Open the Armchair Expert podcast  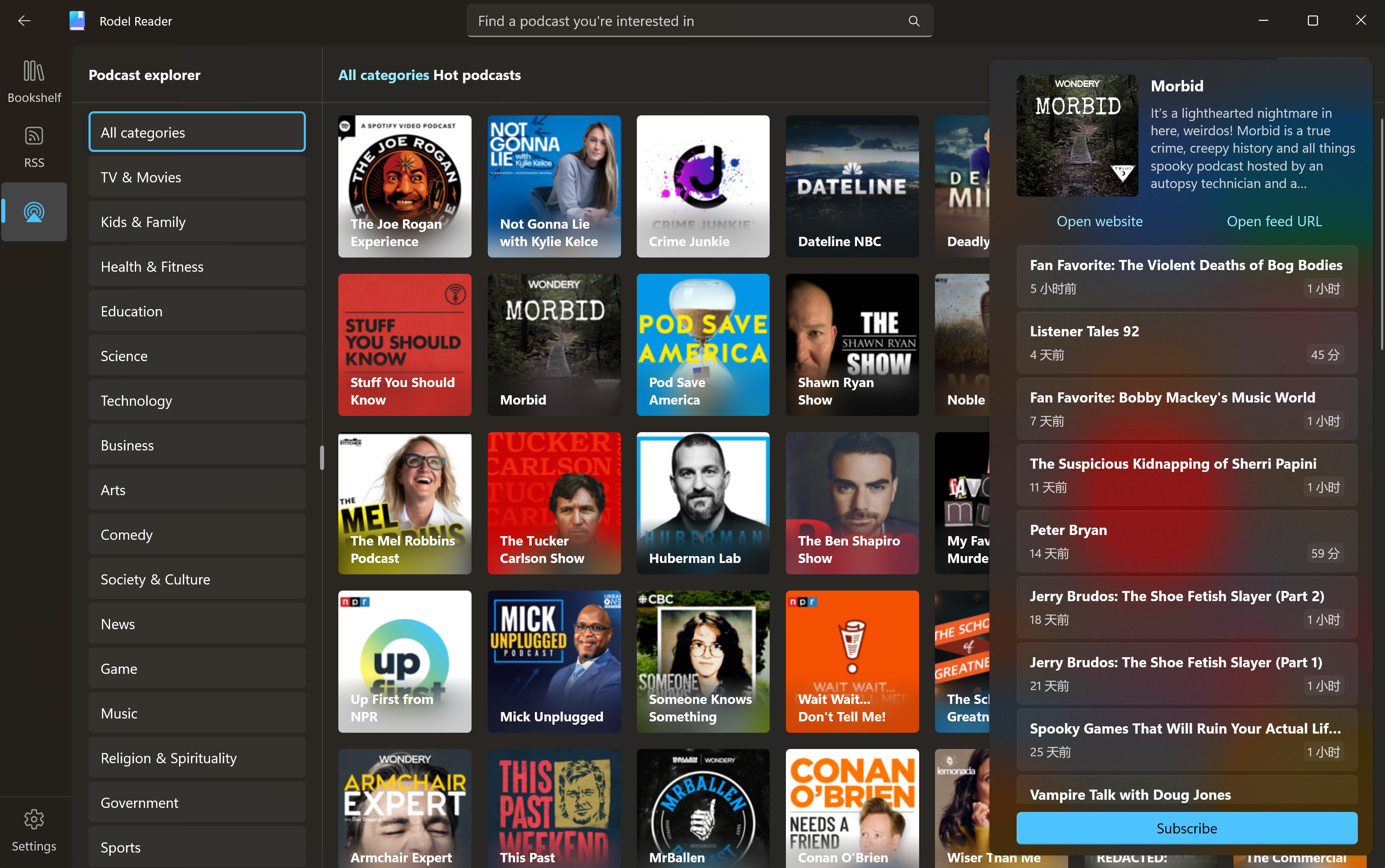pyautogui.click(x=405, y=808)
